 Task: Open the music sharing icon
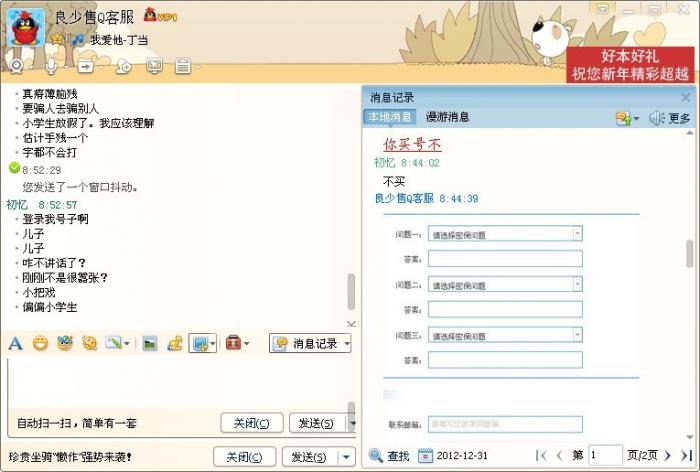coord(175,343)
